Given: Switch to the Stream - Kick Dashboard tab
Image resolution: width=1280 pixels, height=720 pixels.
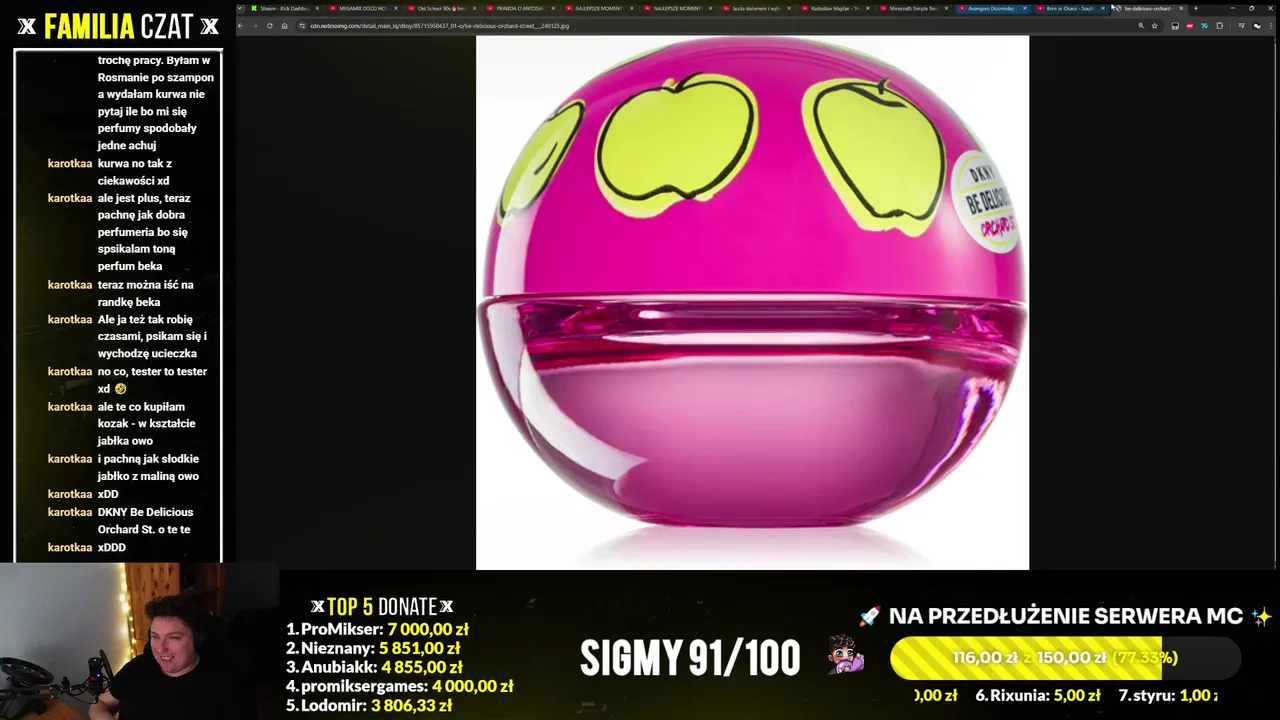Looking at the screenshot, I should tap(285, 8).
